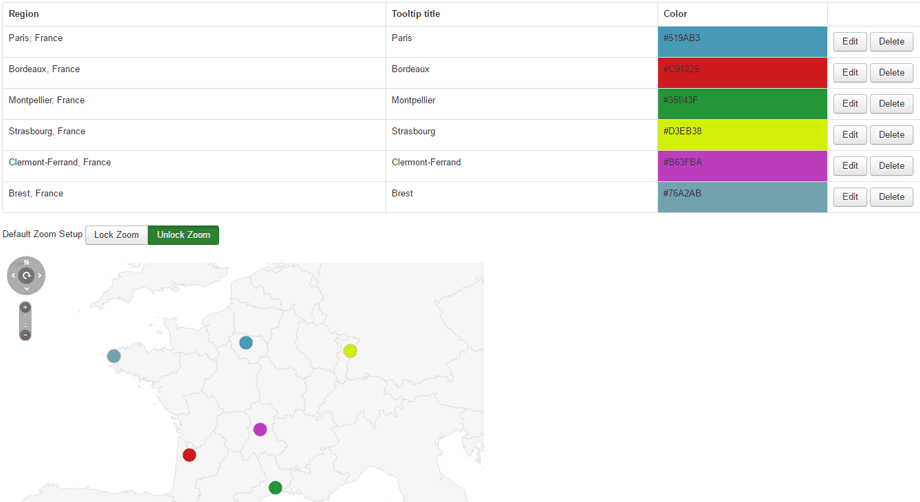Select the purple Clermont-Ferrand map marker

(x=260, y=430)
